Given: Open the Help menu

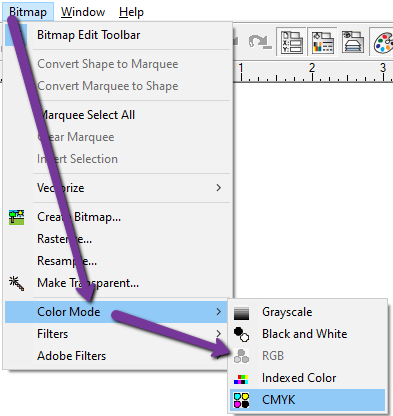Looking at the screenshot, I should tap(131, 12).
